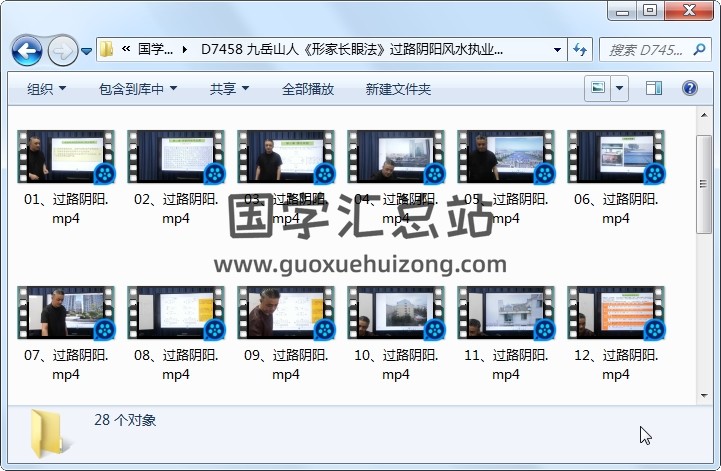This screenshot has height=471, width=721.
Task: Select the 07、过路阴阳.mp4 video thumbnail
Action: [x=66, y=312]
